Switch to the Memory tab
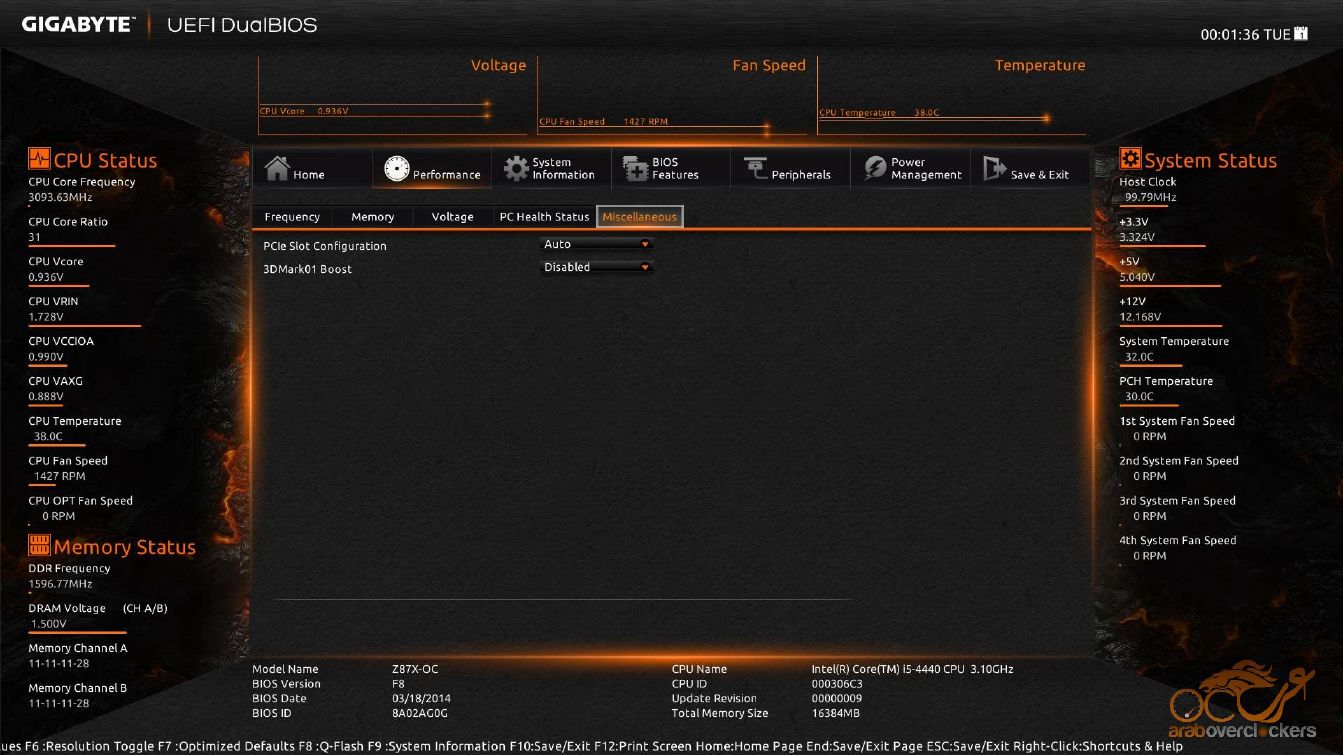The image size is (1343, 755). [x=372, y=217]
